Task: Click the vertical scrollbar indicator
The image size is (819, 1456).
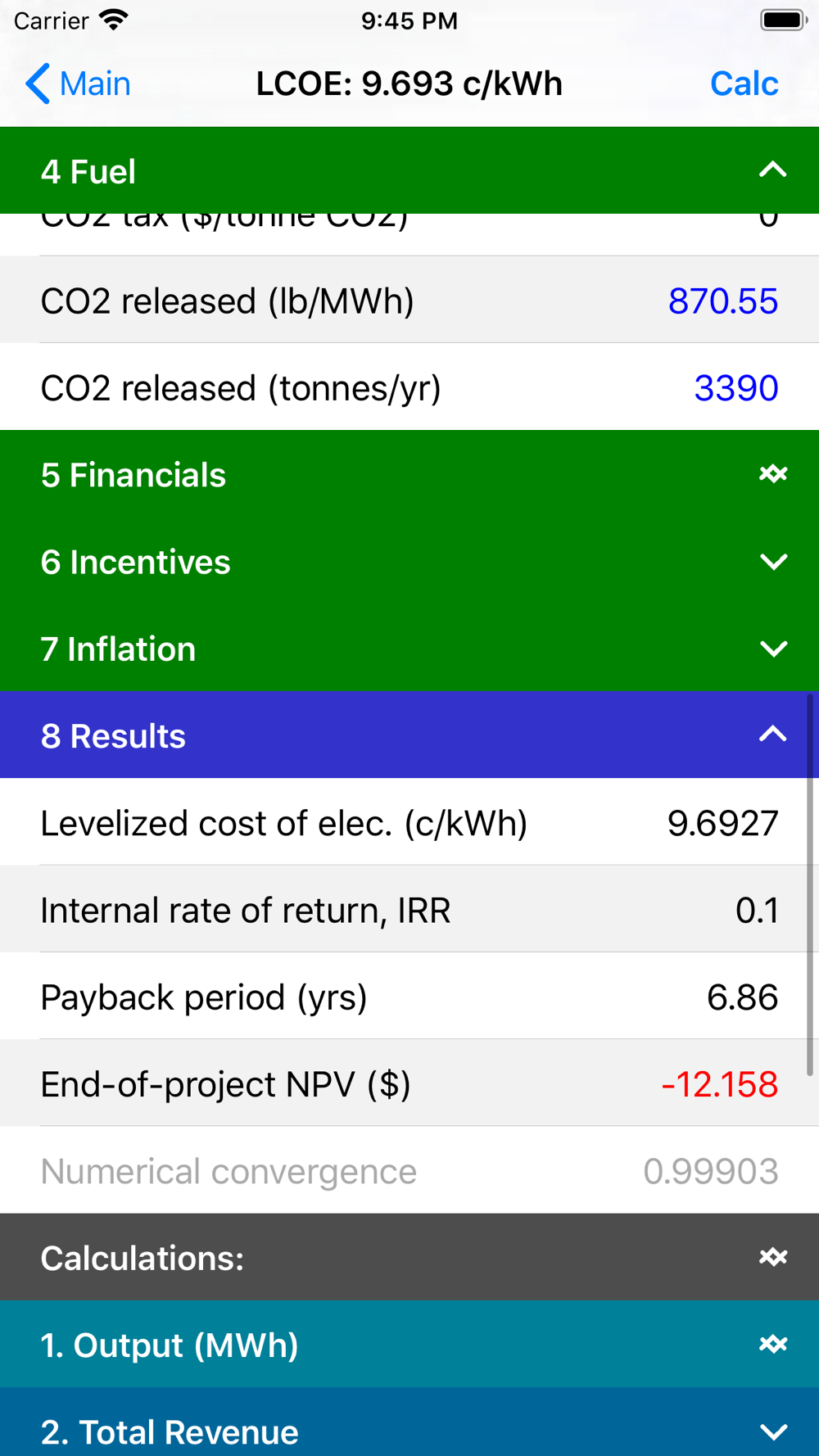Action: tap(810, 884)
